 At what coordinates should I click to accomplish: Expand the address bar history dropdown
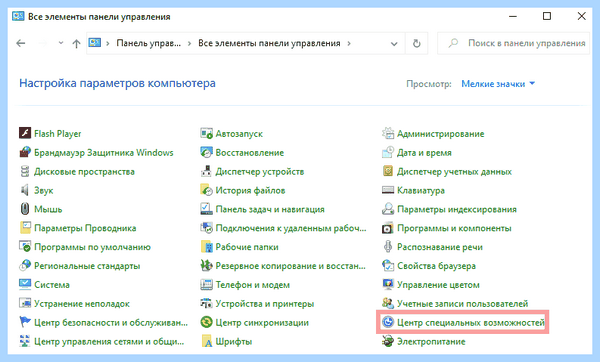[x=394, y=44]
